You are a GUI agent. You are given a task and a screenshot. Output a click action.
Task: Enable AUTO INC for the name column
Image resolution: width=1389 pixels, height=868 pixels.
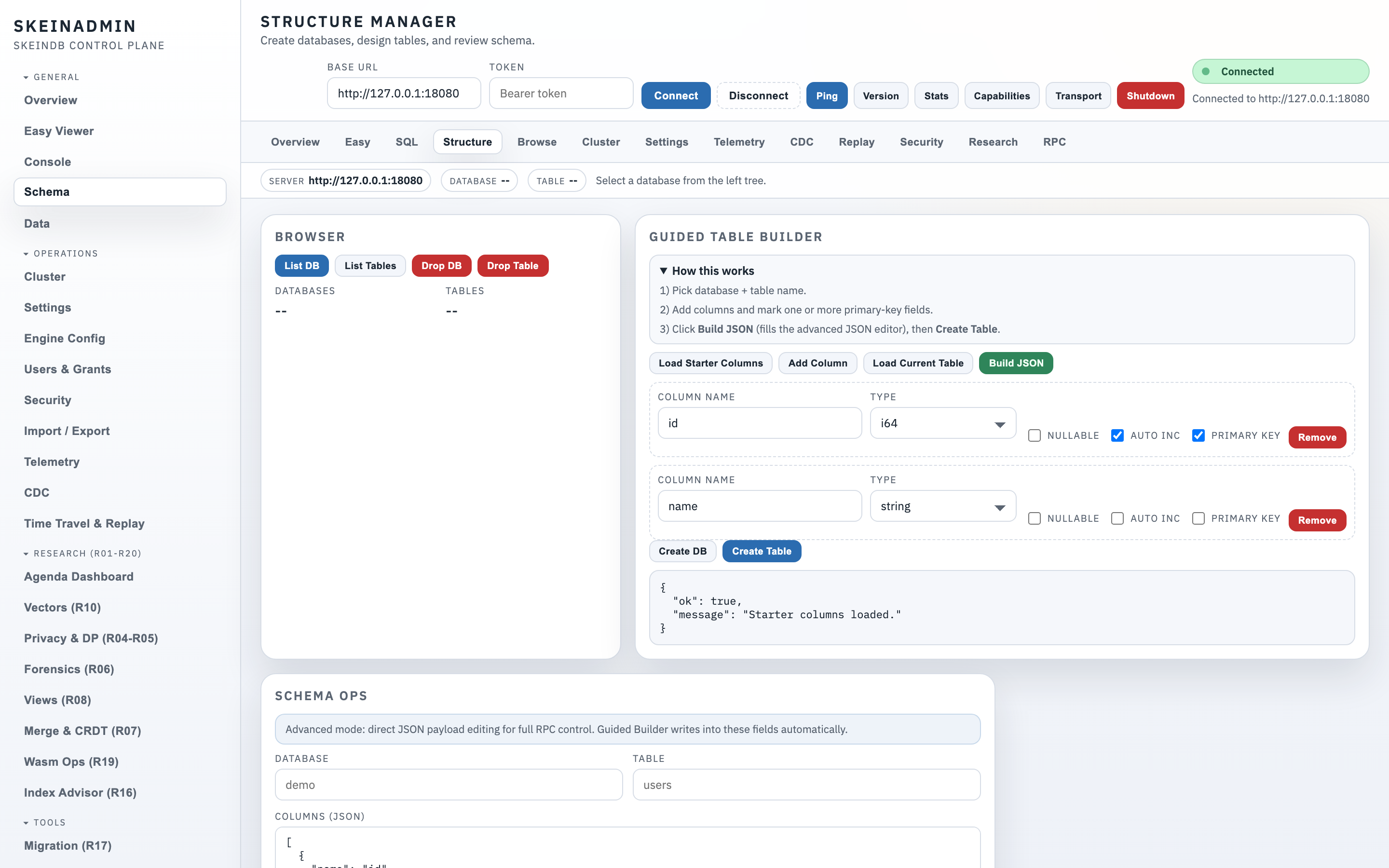click(1117, 518)
